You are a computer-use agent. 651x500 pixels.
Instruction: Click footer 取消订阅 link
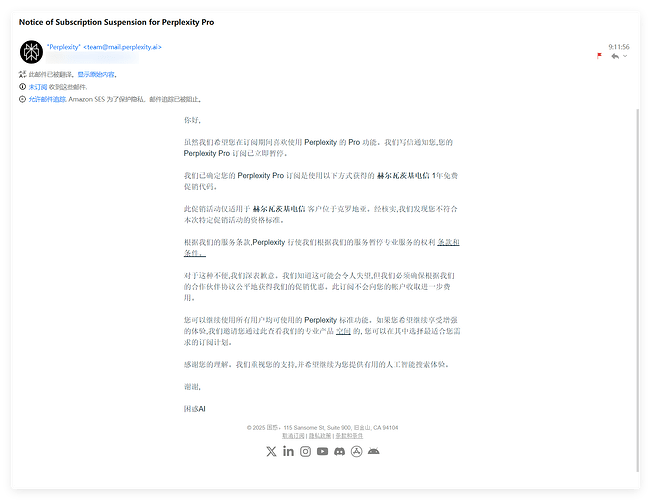[x=293, y=436]
